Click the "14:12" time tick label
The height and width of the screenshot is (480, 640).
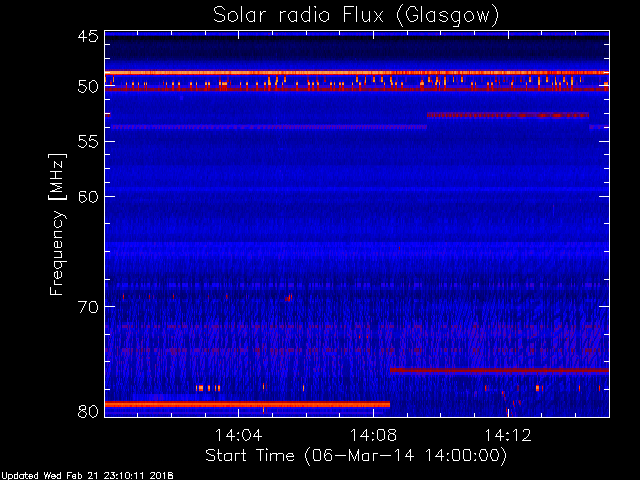(508, 435)
